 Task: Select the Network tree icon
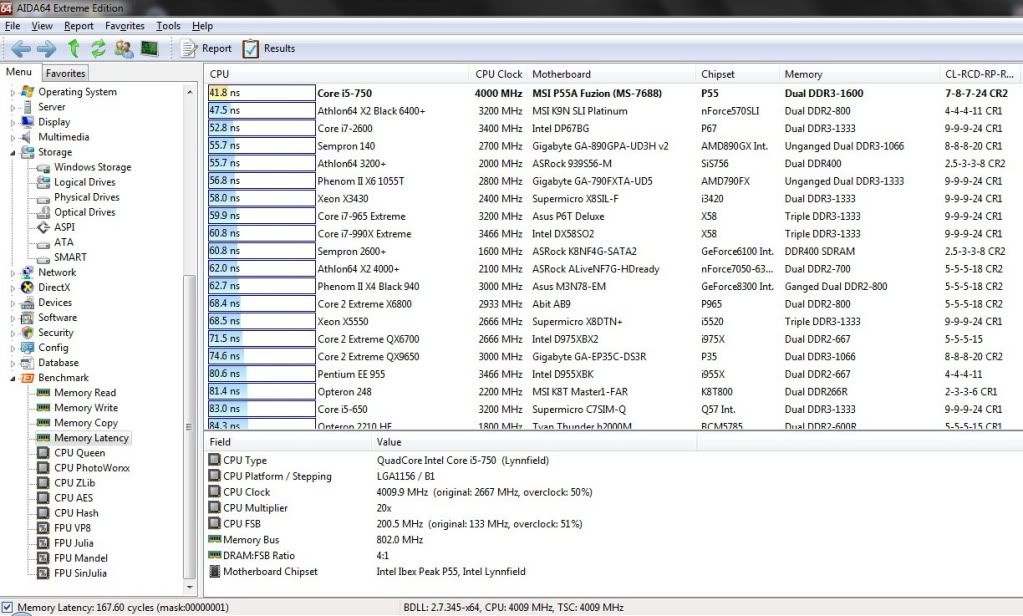pos(27,272)
